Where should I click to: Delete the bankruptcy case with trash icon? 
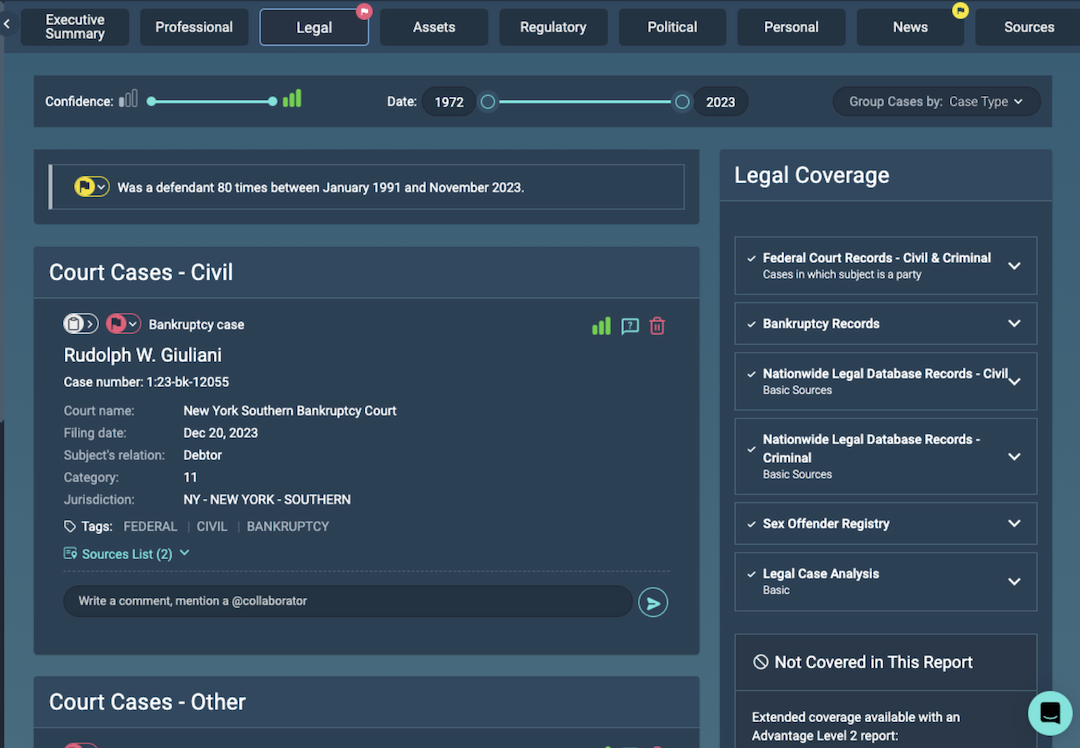(657, 326)
